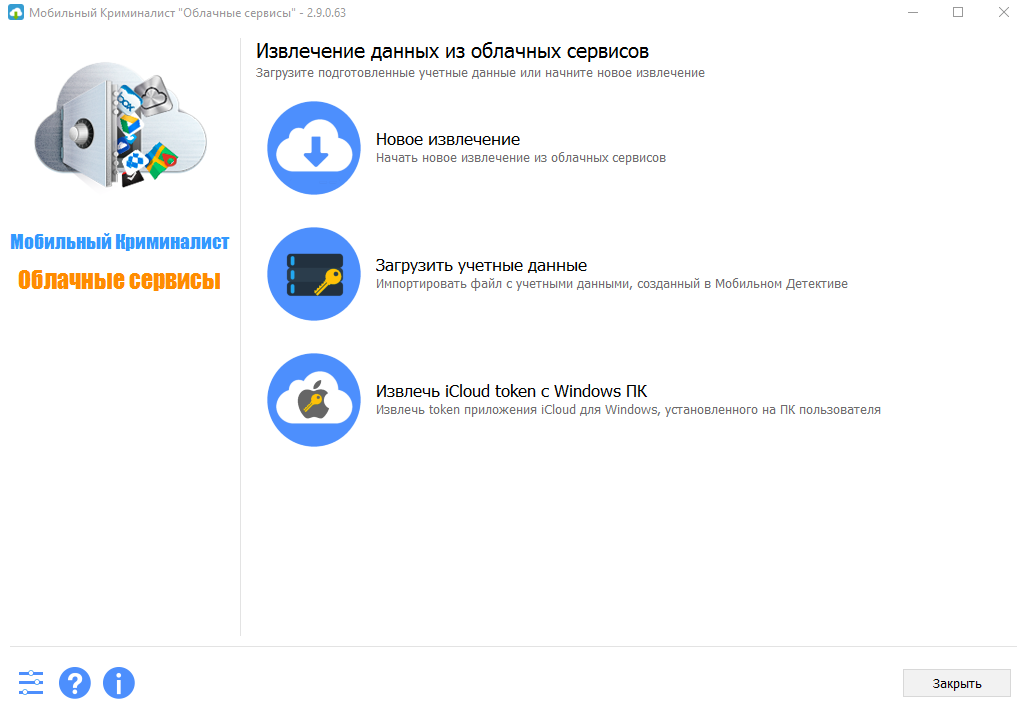The image size is (1025, 718).
Task: Click 'Импортировать файл с учетными данными' description
Action: tap(611, 284)
